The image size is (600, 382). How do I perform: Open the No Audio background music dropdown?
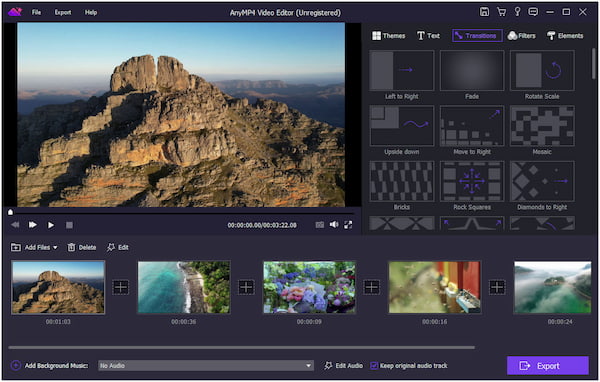click(206, 366)
